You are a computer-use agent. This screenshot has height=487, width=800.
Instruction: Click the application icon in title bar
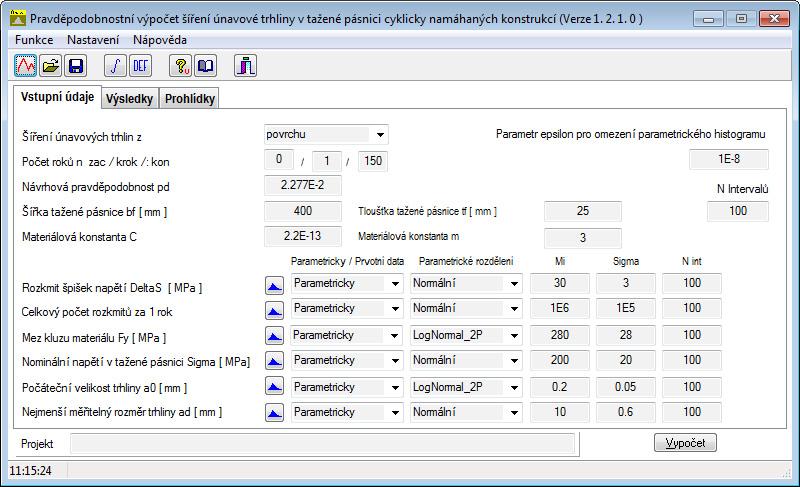pos(18,19)
